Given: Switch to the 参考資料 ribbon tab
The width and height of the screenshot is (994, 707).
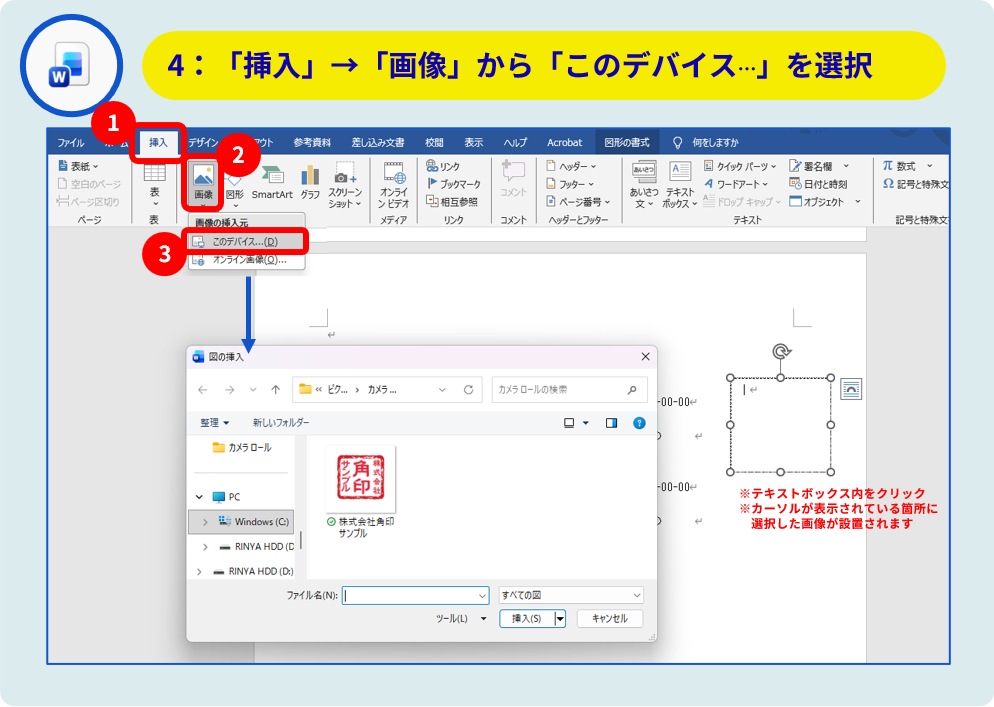Looking at the screenshot, I should (x=312, y=142).
